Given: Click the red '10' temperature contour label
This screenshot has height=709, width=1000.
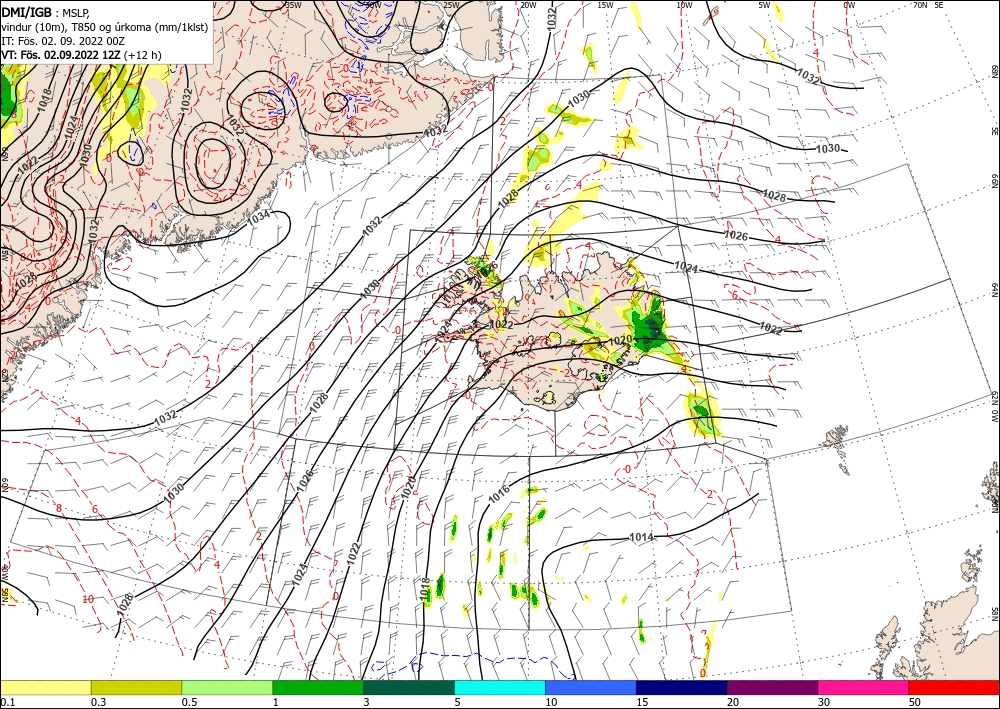Looking at the screenshot, I should click(88, 599).
